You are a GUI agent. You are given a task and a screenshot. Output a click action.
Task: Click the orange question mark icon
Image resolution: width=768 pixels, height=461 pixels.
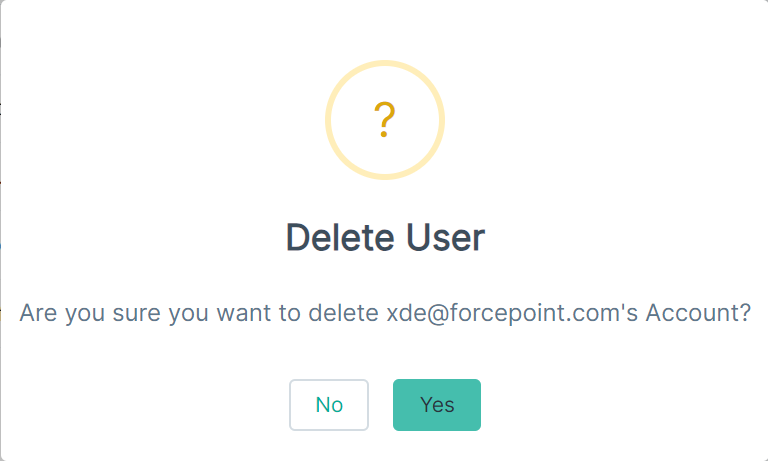[x=384, y=120]
